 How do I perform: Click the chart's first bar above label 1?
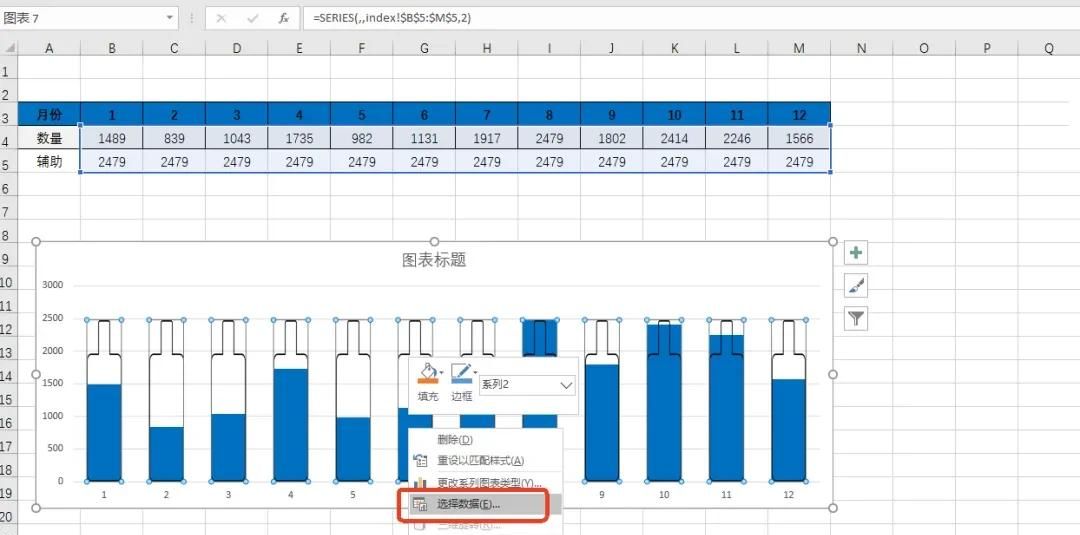tap(104, 432)
